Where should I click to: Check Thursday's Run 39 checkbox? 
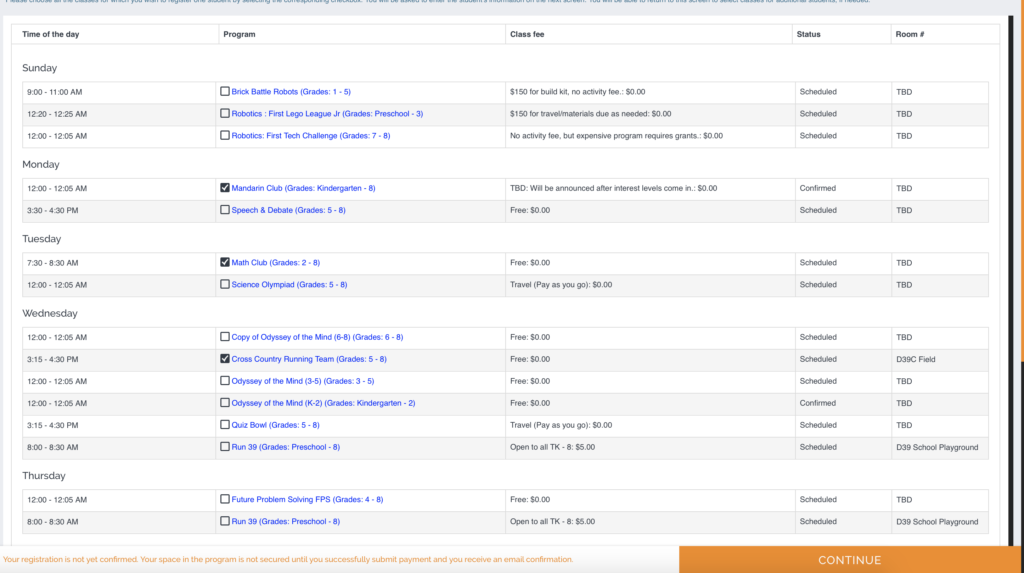[x=225, y=521]
